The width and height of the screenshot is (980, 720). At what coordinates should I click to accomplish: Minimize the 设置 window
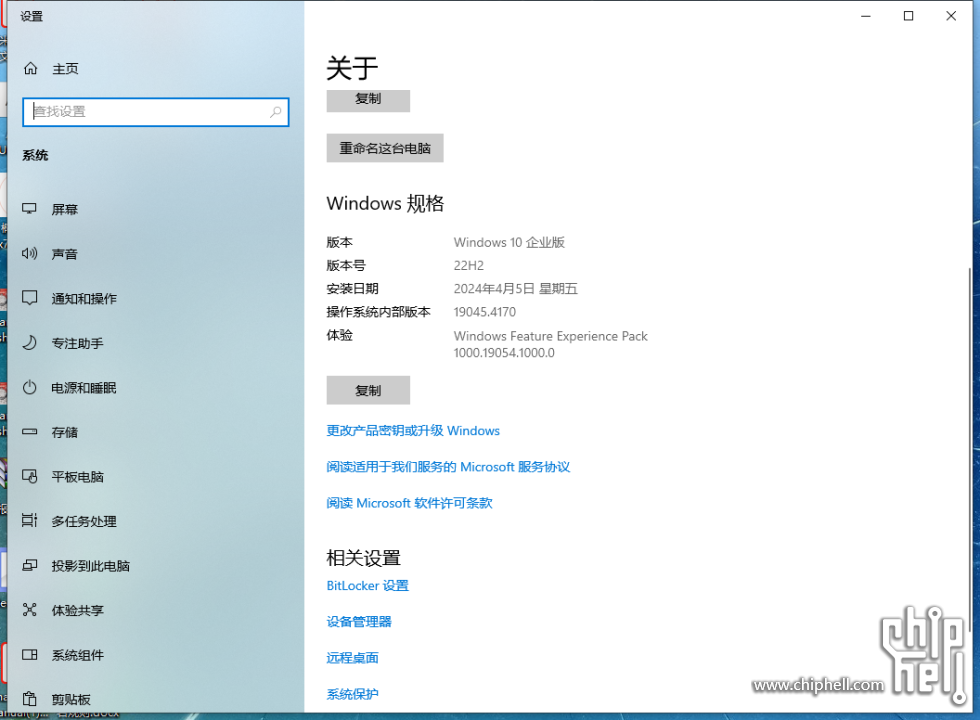[866, 16]
